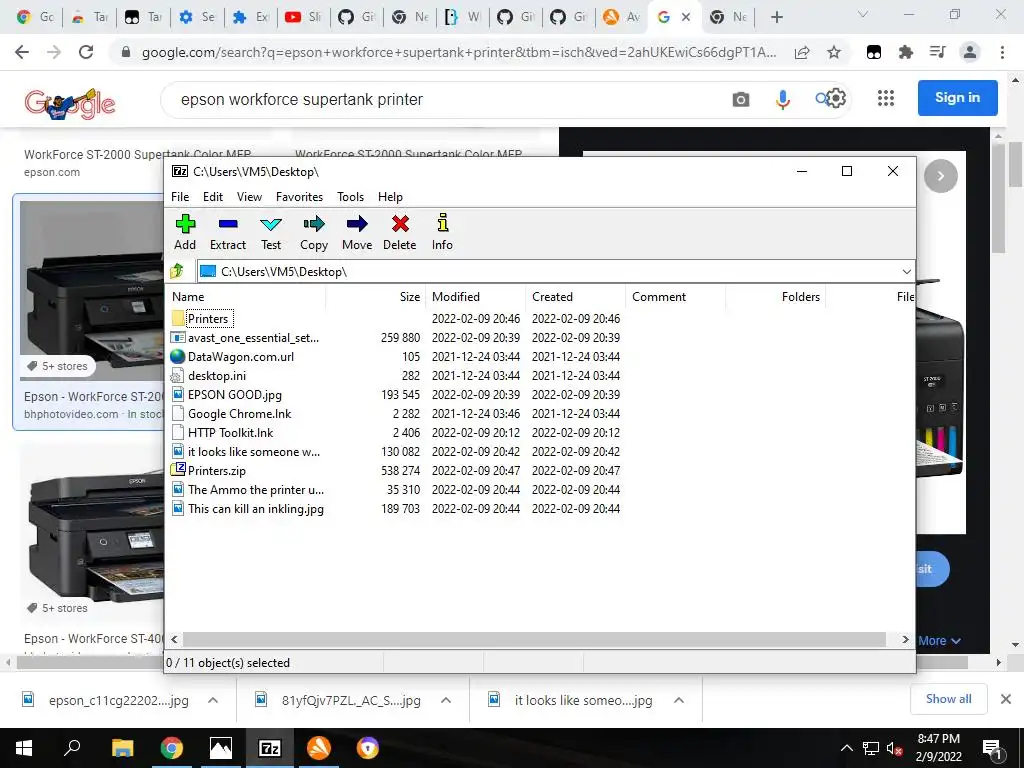The image size is (1024, 768).
Task: Switch to the YouTube browser tab
Action: point(302,17)
